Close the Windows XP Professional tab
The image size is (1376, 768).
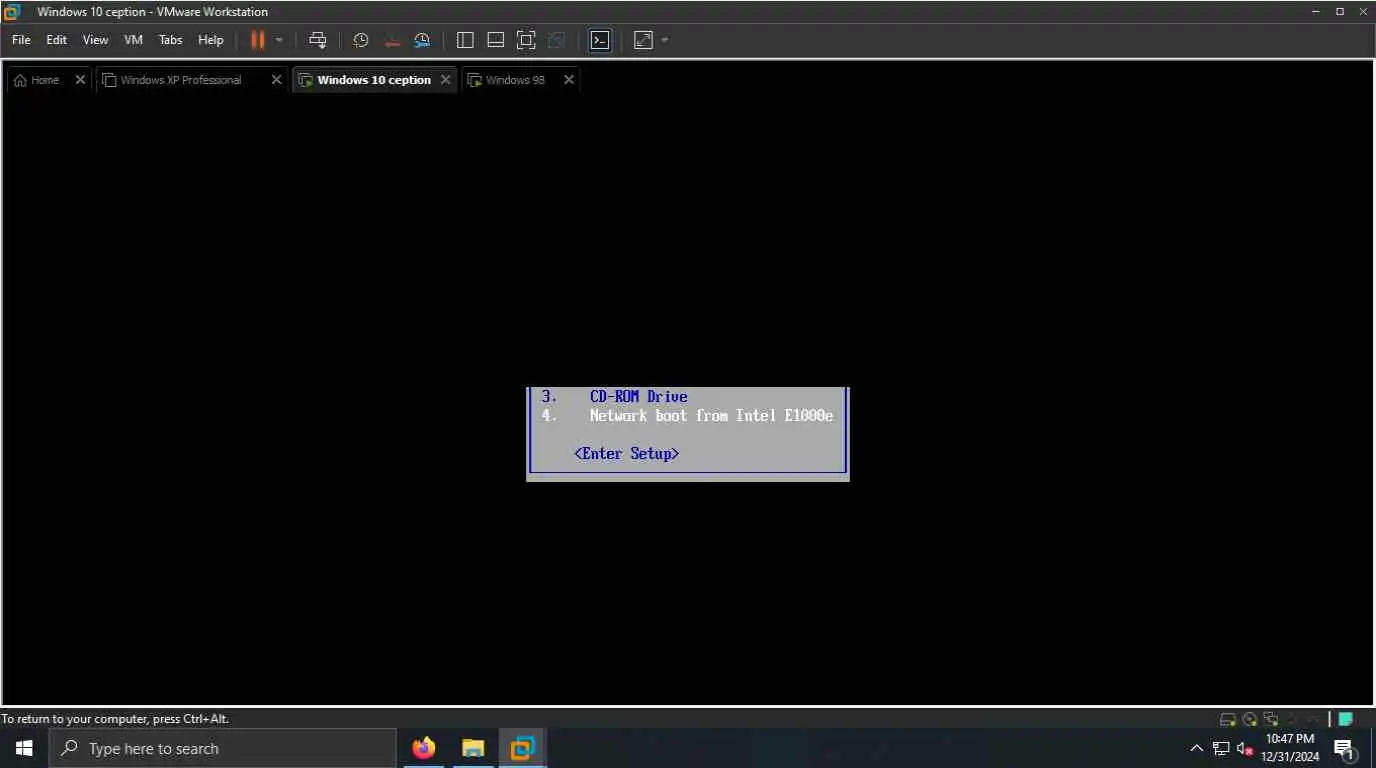point(277,80)
